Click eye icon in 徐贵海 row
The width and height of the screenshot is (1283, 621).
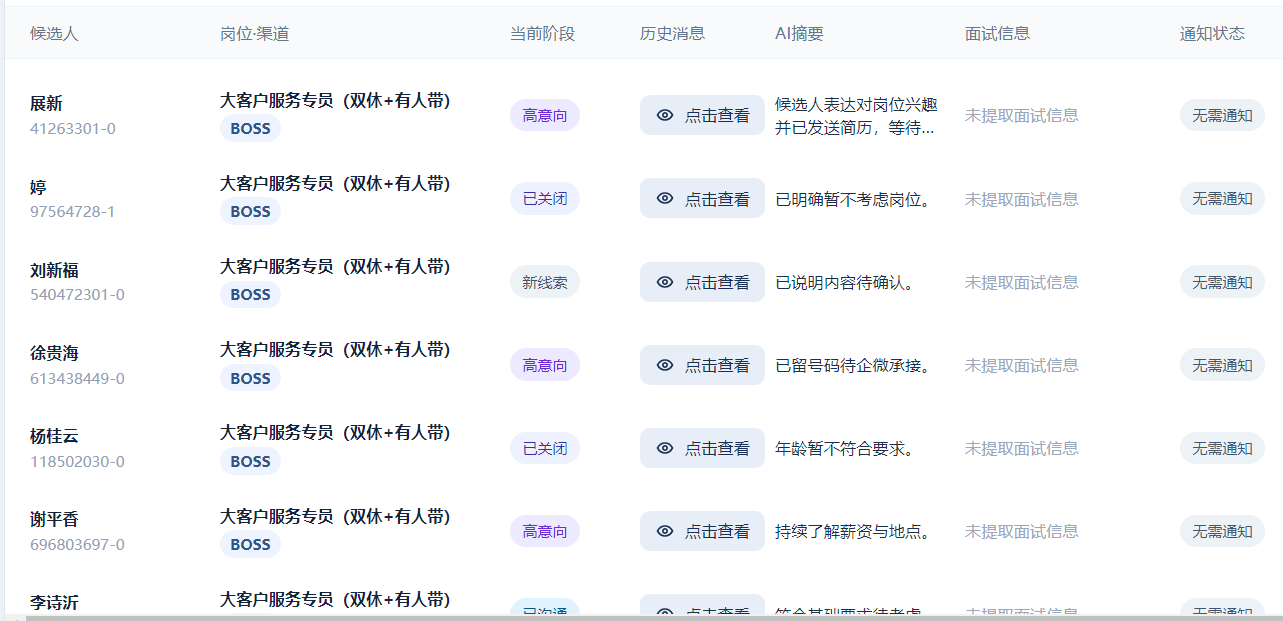pyautogui.click(x=665, y=365)
